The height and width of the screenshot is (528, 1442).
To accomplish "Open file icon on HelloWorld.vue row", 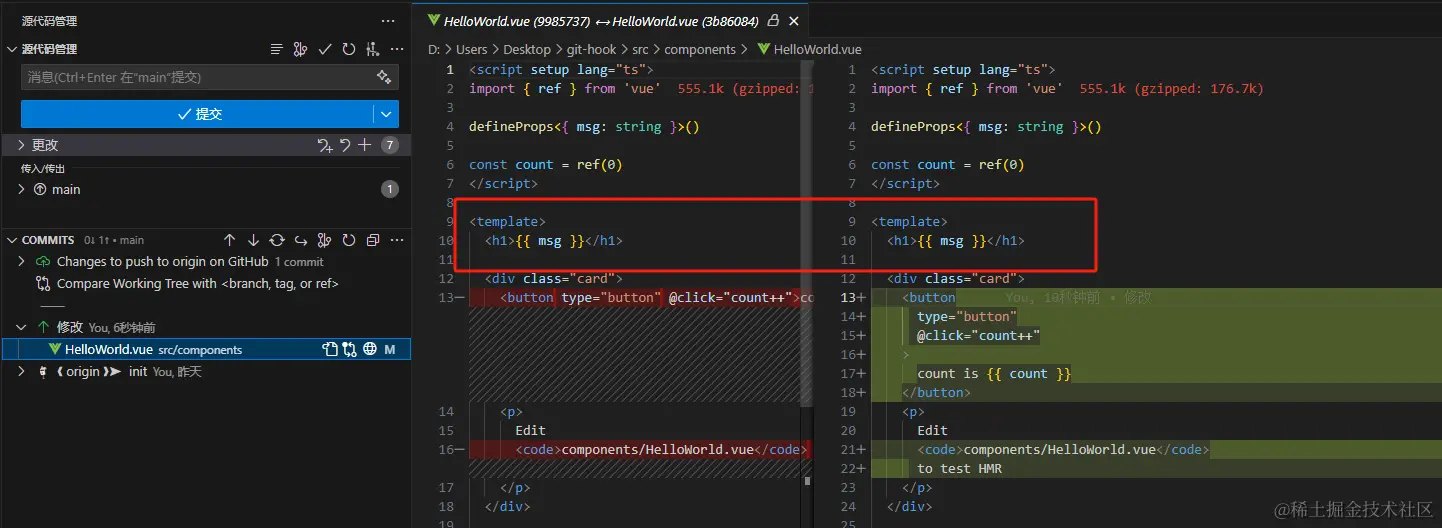I will pyautogui.click(x=329, y=349).
